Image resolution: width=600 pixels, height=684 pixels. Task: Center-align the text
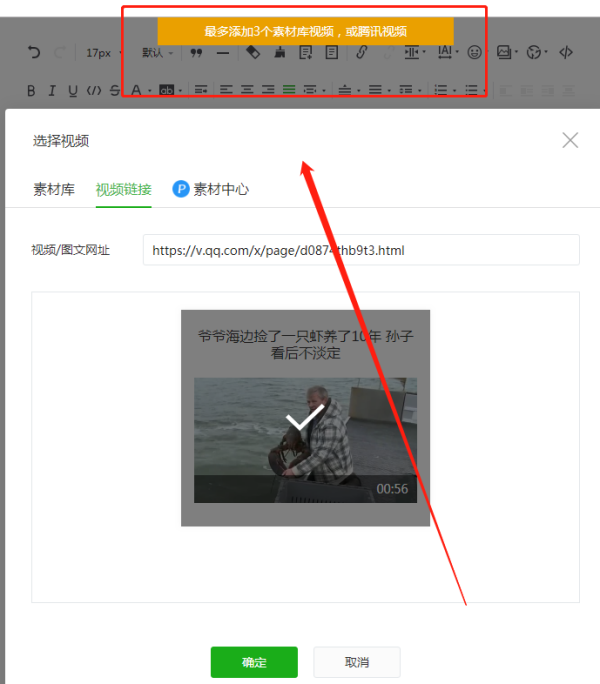[x=247, y=90]
